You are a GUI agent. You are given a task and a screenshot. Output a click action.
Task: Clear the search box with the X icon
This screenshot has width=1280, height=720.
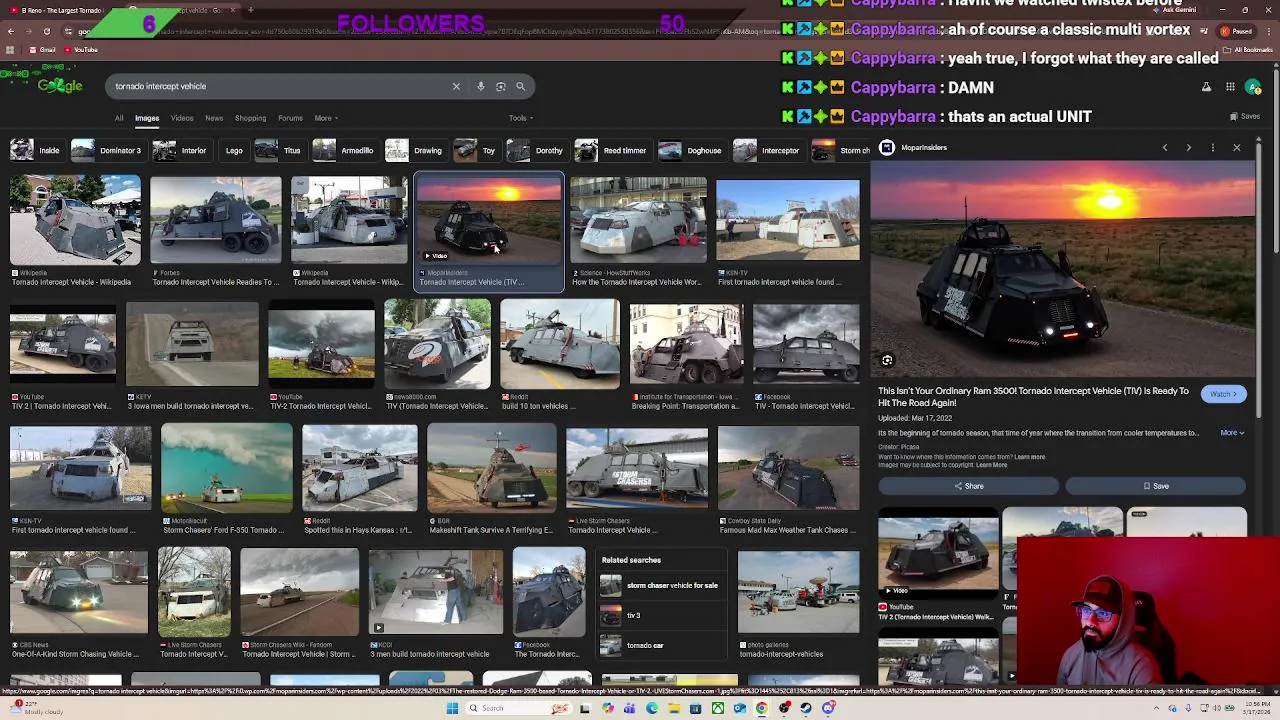pyautogui.click(x=456, y=86)
